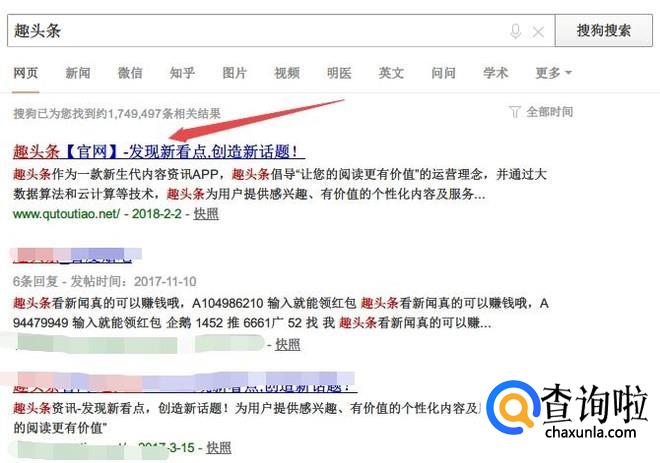The width and height of the screenshot is (660, 463).
Task: Click the snippet line starting 94479949 输入就能领红包
Action: [x=252, y=323]
